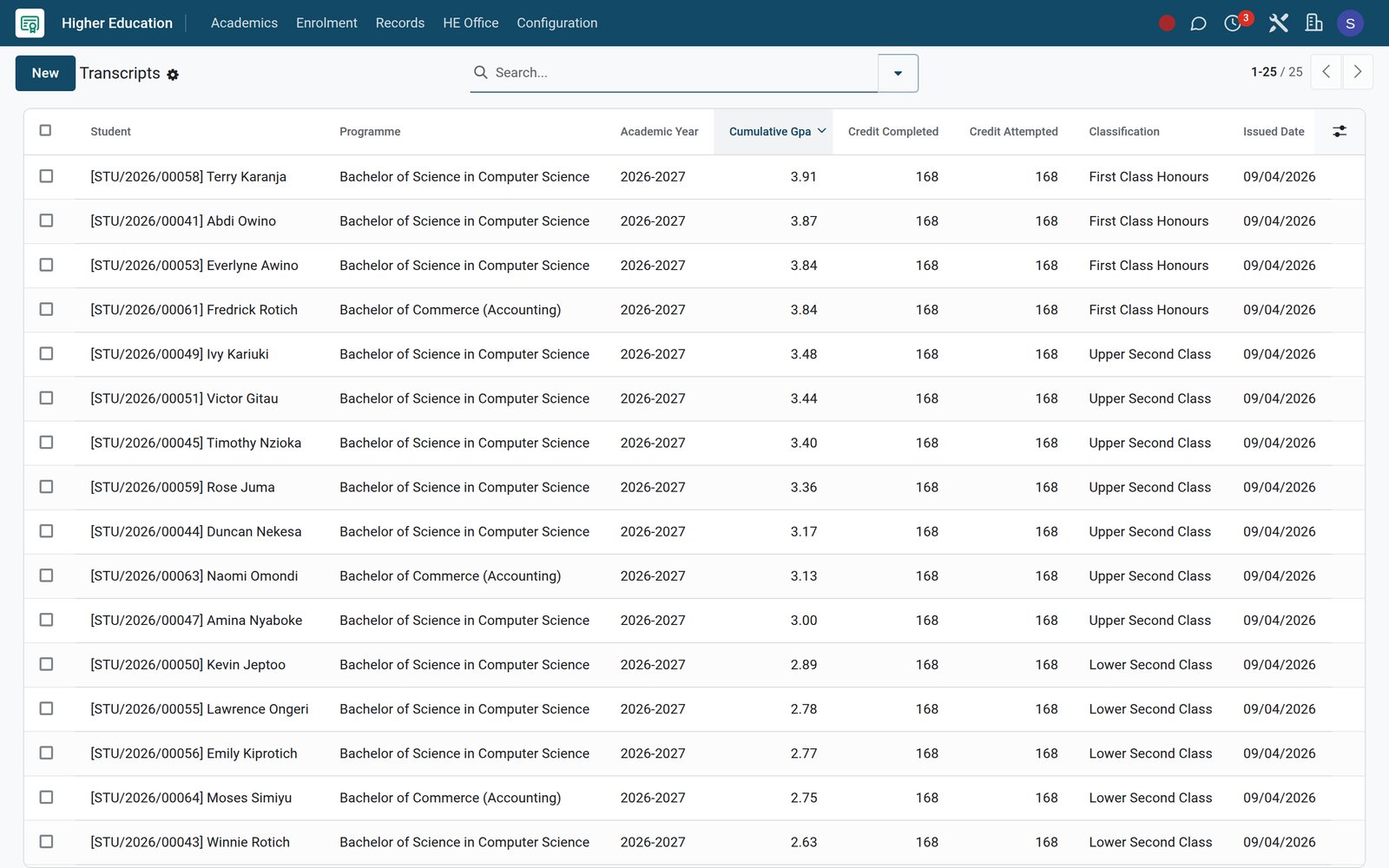The height and width of the screenshot is (868, 1389).
Task: Sort by Cumulative Gpa column header
Action: [773, 131]
